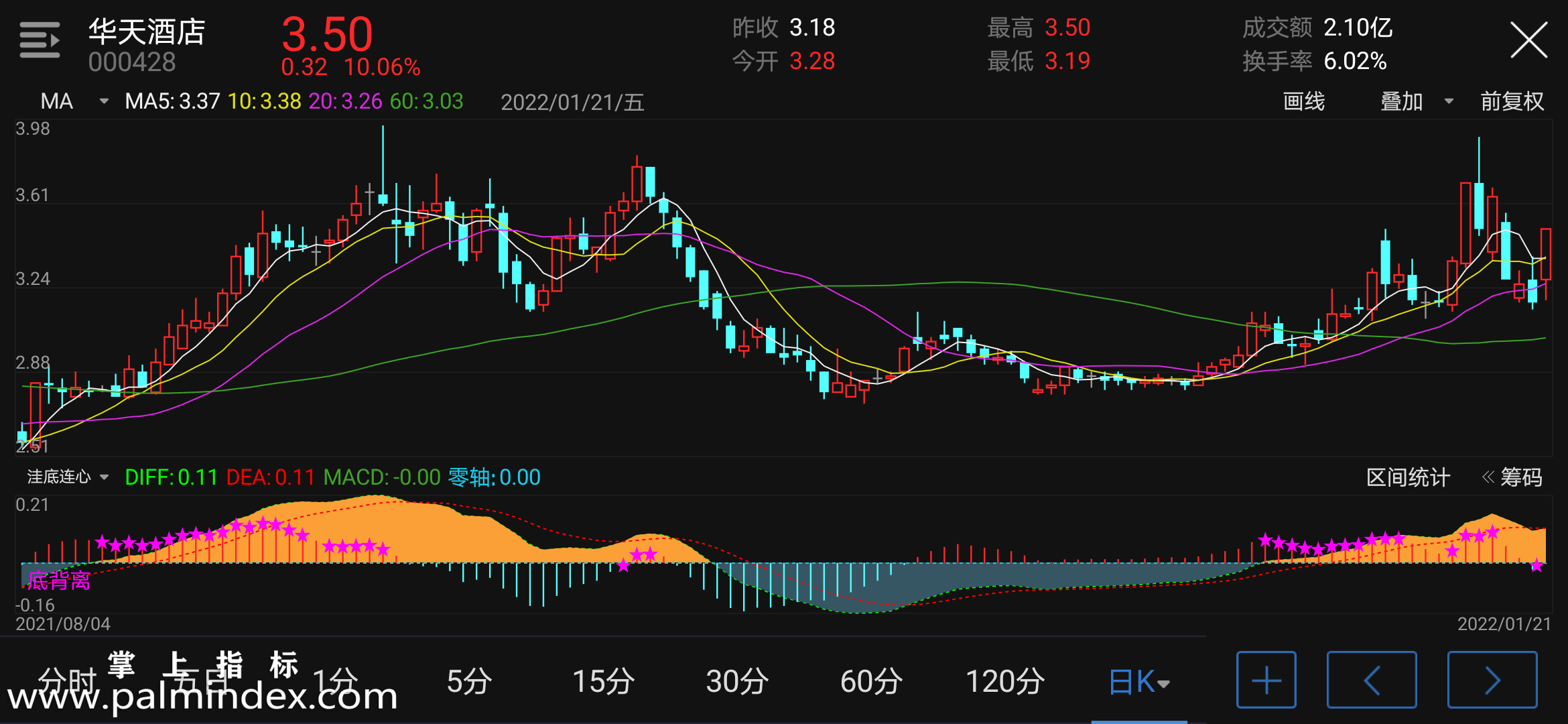The height and width of the screenshot is (724, 1568).
Task: Click the 最高 3.50 value
Action: click(x=1067, y=27)
